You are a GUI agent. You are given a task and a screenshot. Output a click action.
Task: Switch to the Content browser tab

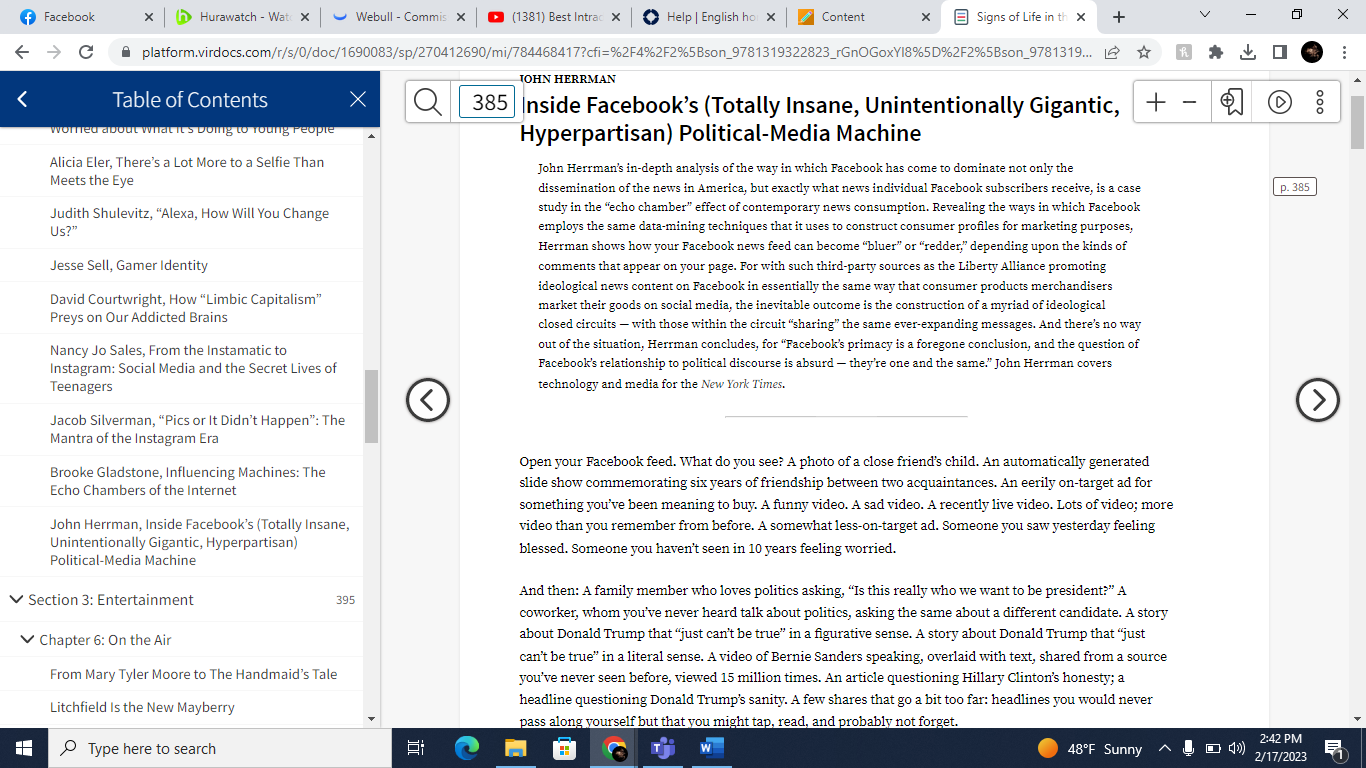pos(865,17)
